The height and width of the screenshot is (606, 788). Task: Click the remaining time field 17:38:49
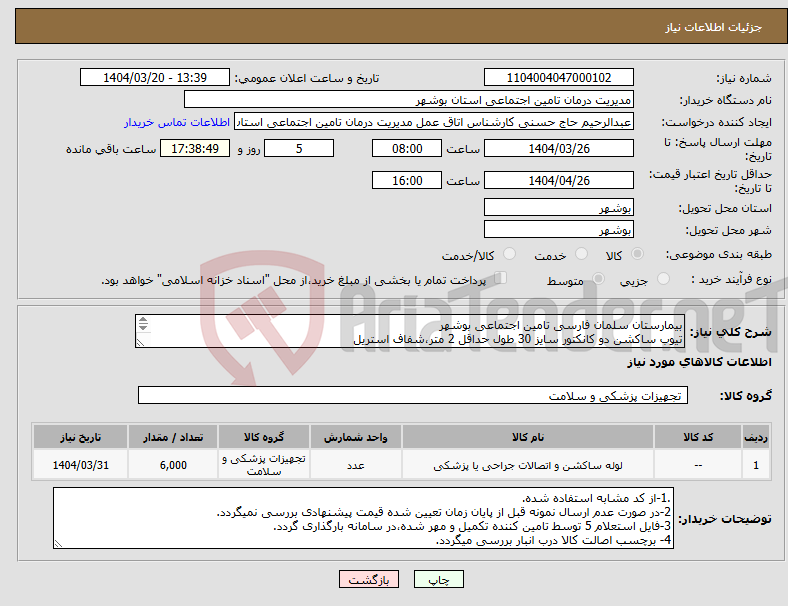pyautogui.click(x=195, y=148)
